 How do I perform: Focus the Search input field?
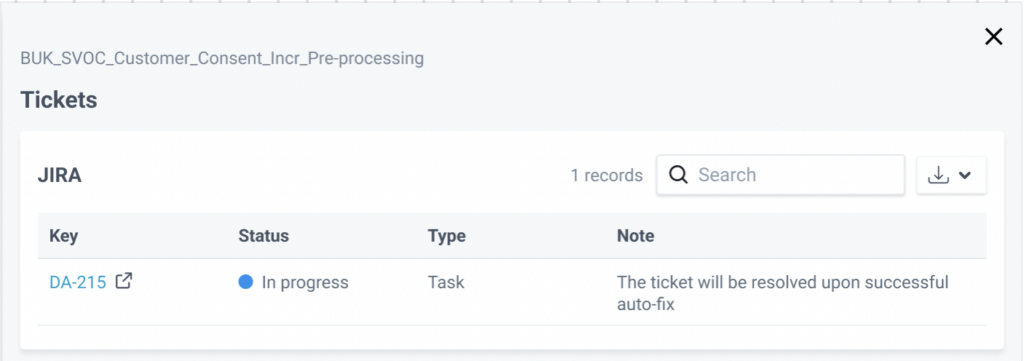(x=780, y=175)
